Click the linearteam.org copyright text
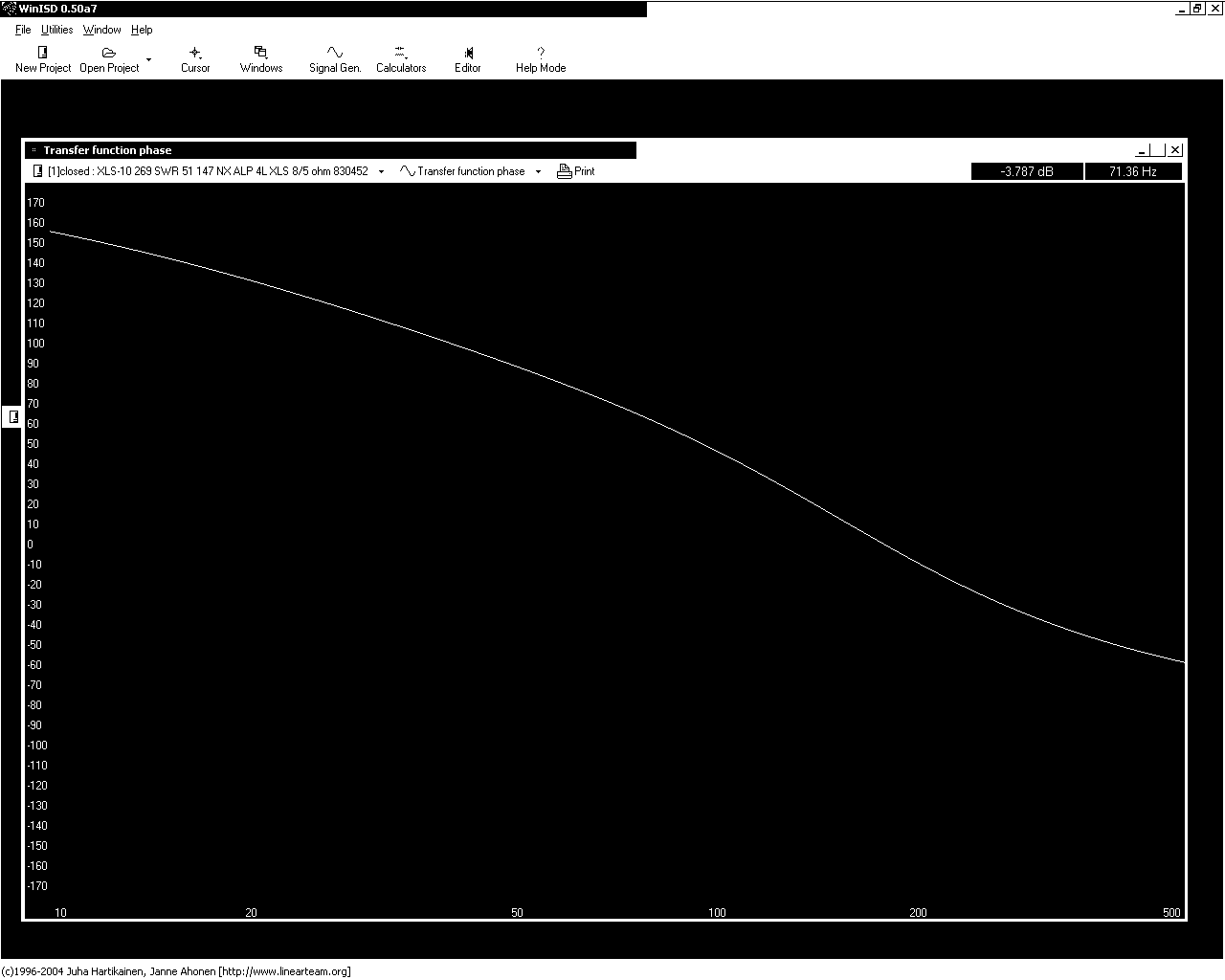The width and height of the screenshot is (1225, 980). [176, 971]
